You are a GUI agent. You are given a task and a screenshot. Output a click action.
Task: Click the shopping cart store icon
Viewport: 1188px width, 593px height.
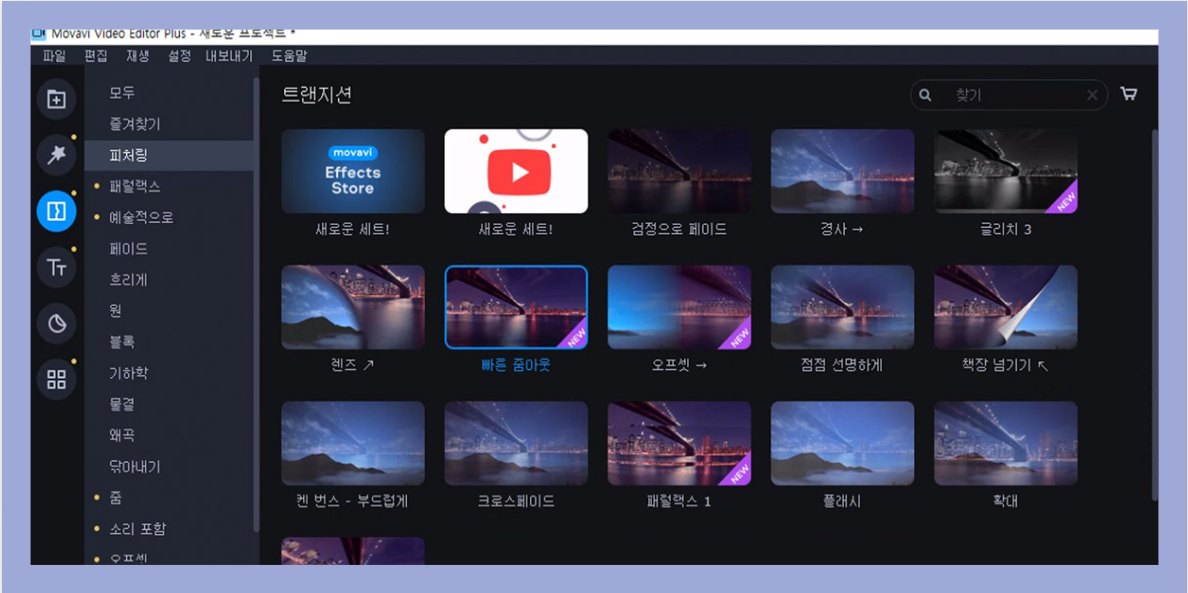click(x=1129, y=95)
